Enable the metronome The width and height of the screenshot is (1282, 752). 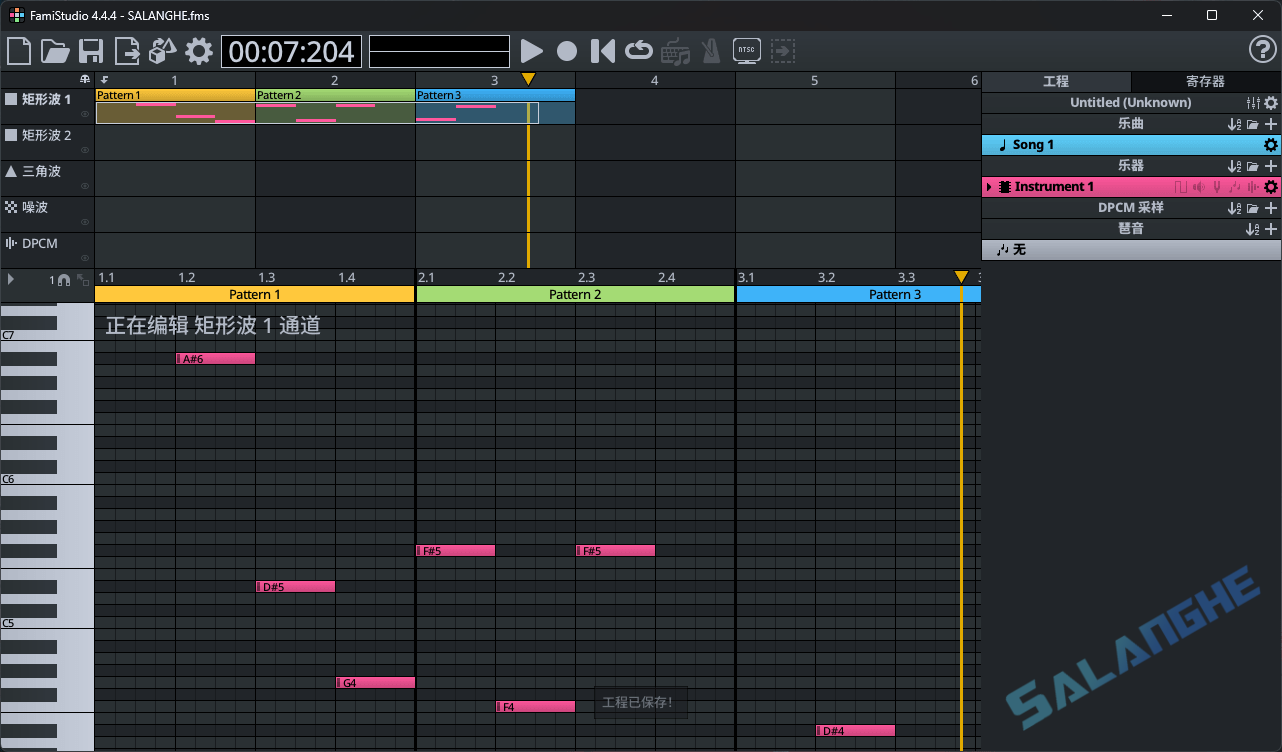[711, 51]
